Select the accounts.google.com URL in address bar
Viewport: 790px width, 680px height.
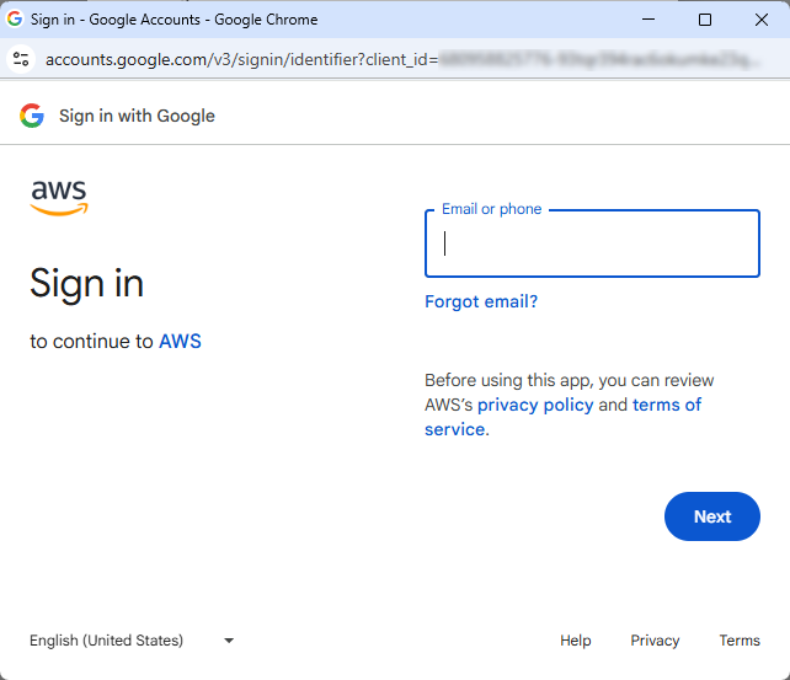[x=240, y=59]
